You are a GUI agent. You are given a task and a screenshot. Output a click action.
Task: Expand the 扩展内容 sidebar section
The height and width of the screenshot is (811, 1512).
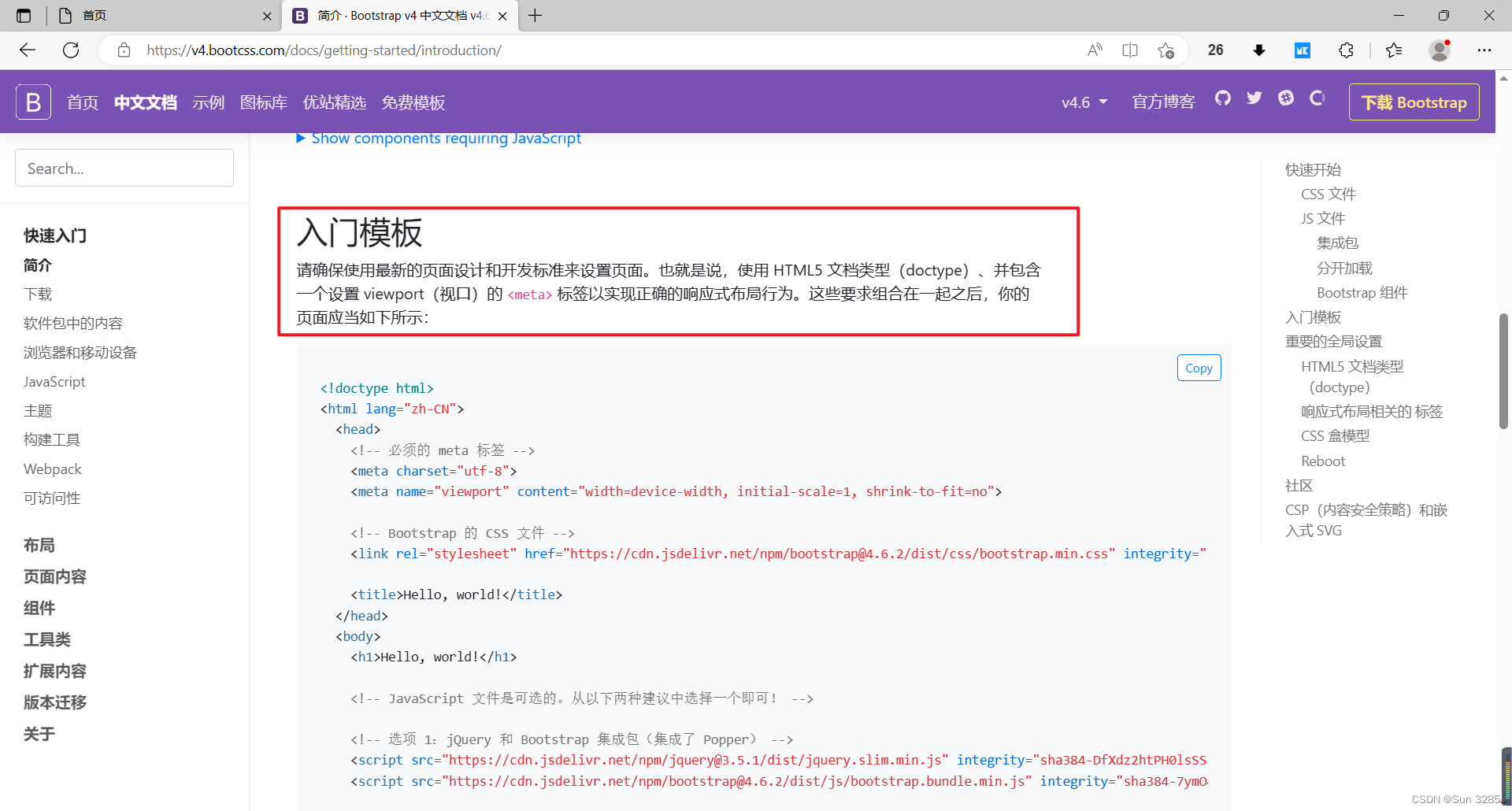coord(55,671)
